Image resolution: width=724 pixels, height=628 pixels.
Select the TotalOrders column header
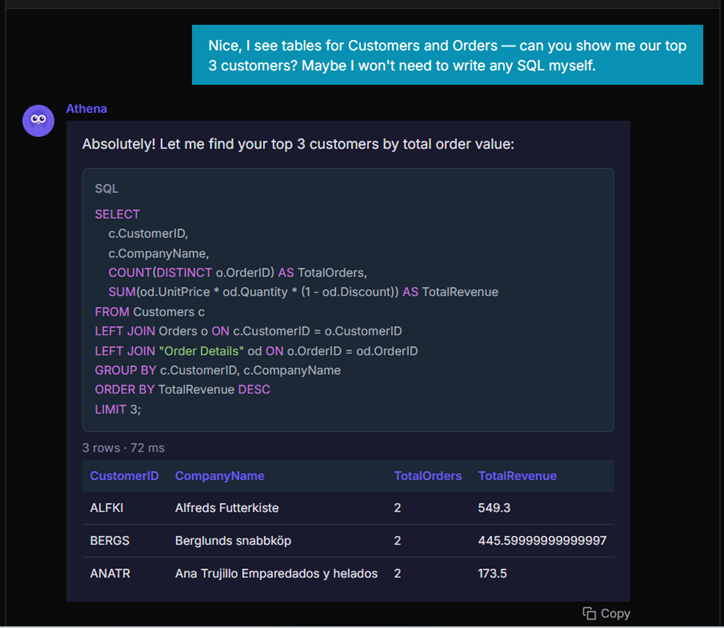tap(427, 476)
